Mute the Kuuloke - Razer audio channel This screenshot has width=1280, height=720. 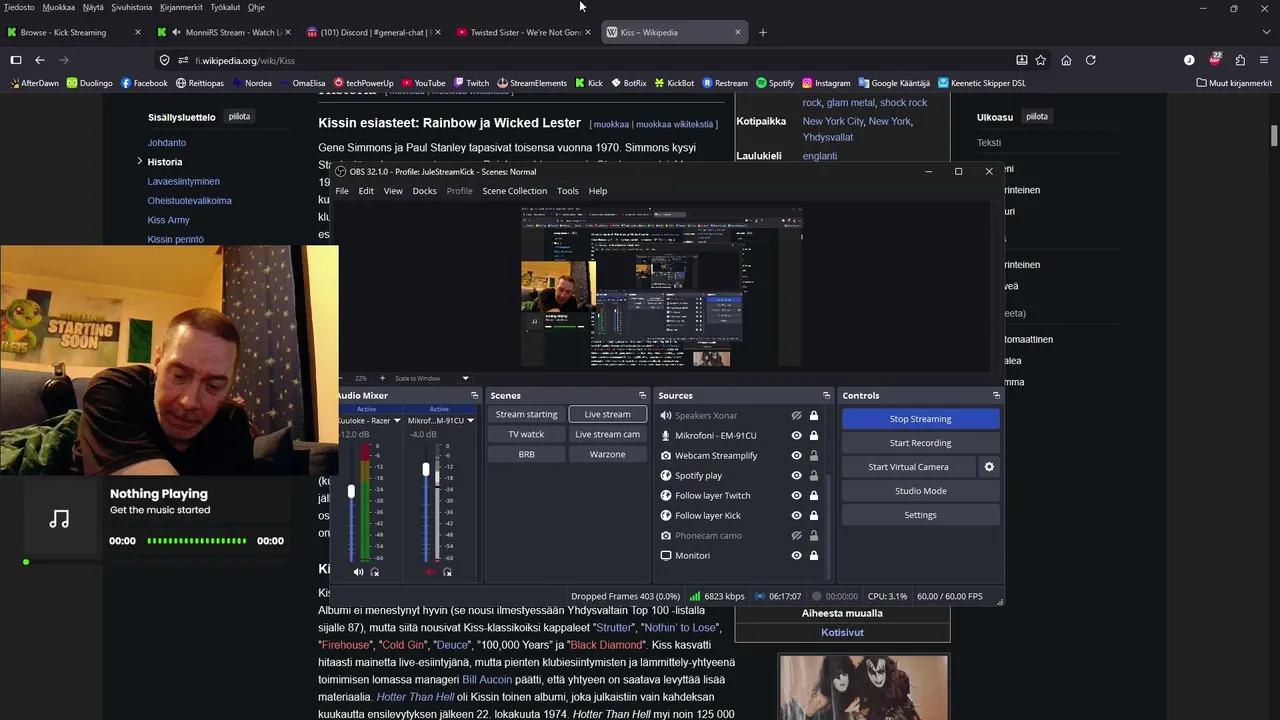pyautogui.click(x=358, y=572)
